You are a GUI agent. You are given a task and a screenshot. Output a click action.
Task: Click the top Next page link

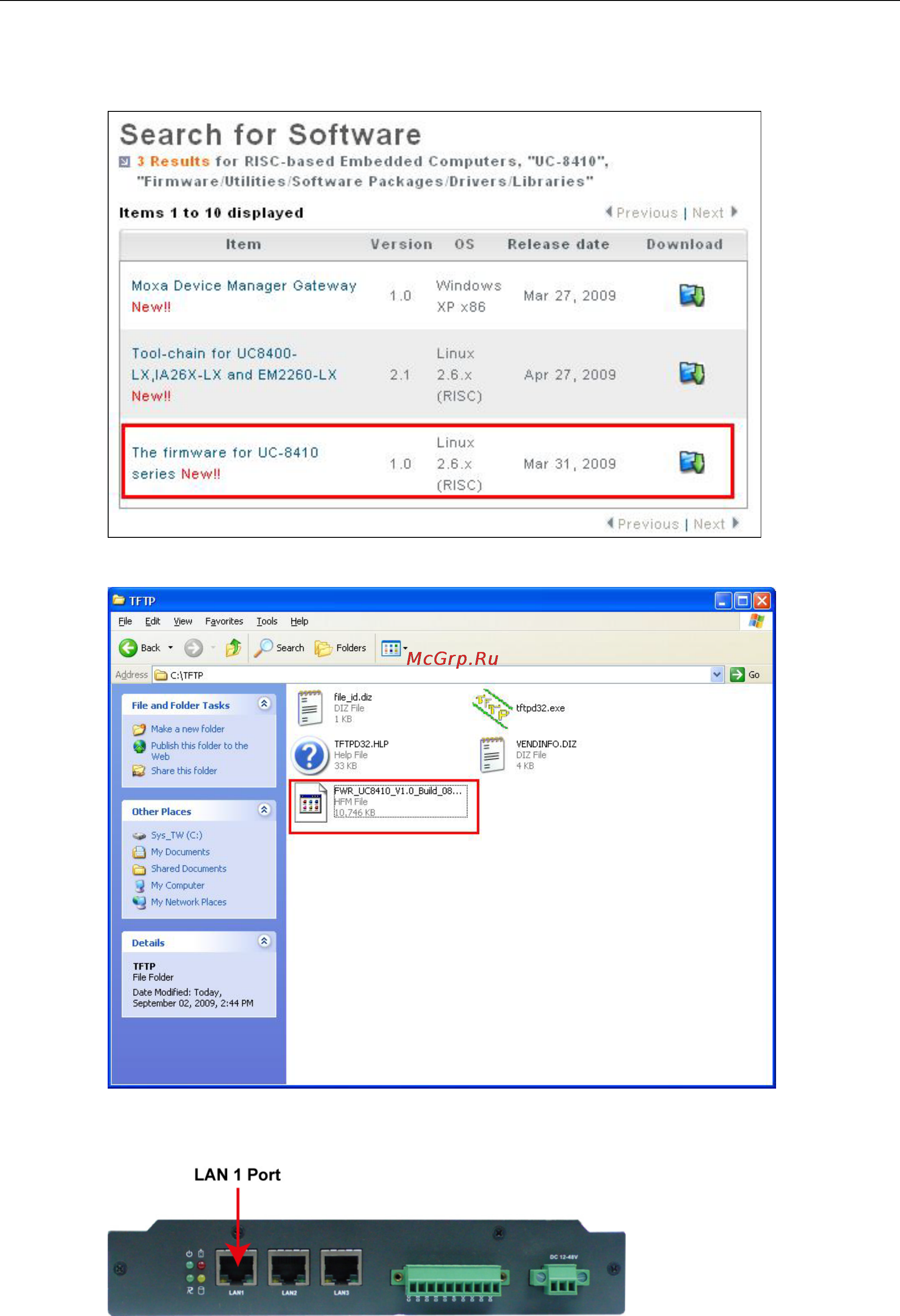click(x=714, y=213)
